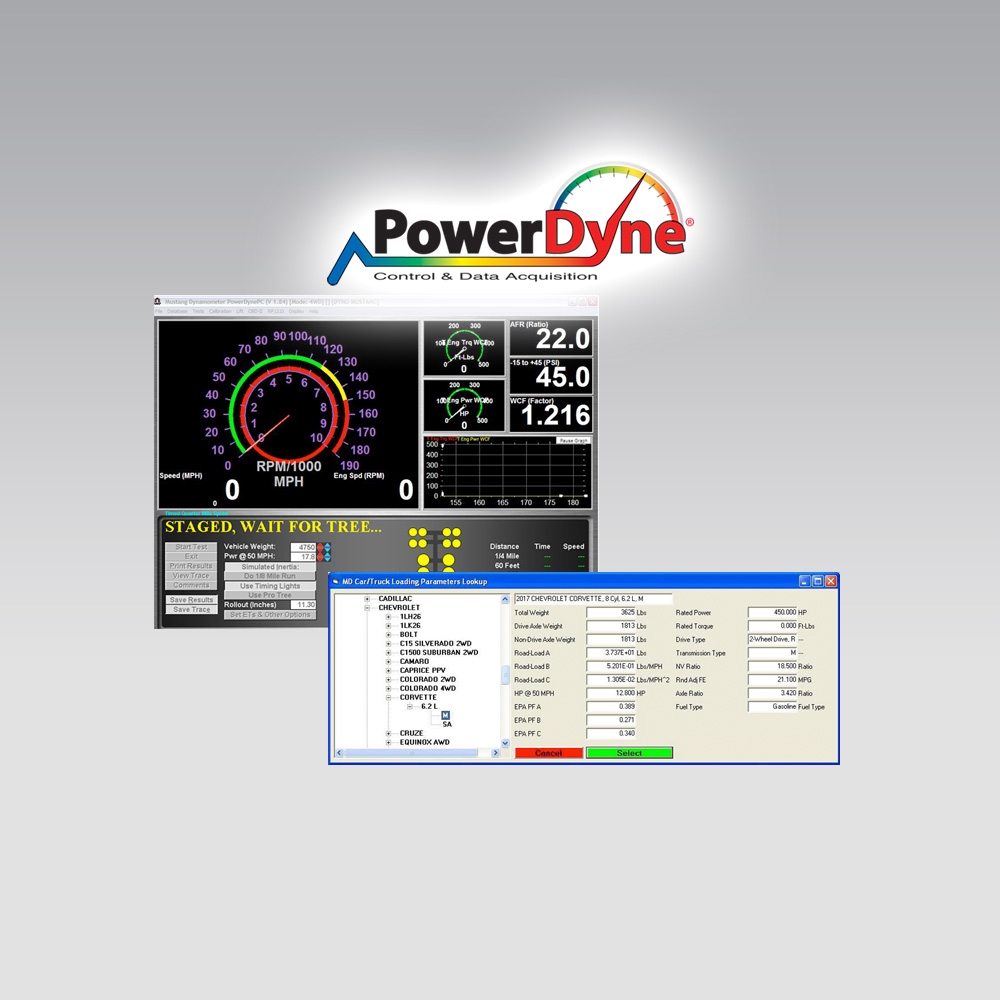Open the Database menu
The image size is (1000, 1000).
[x=176, y=309]
